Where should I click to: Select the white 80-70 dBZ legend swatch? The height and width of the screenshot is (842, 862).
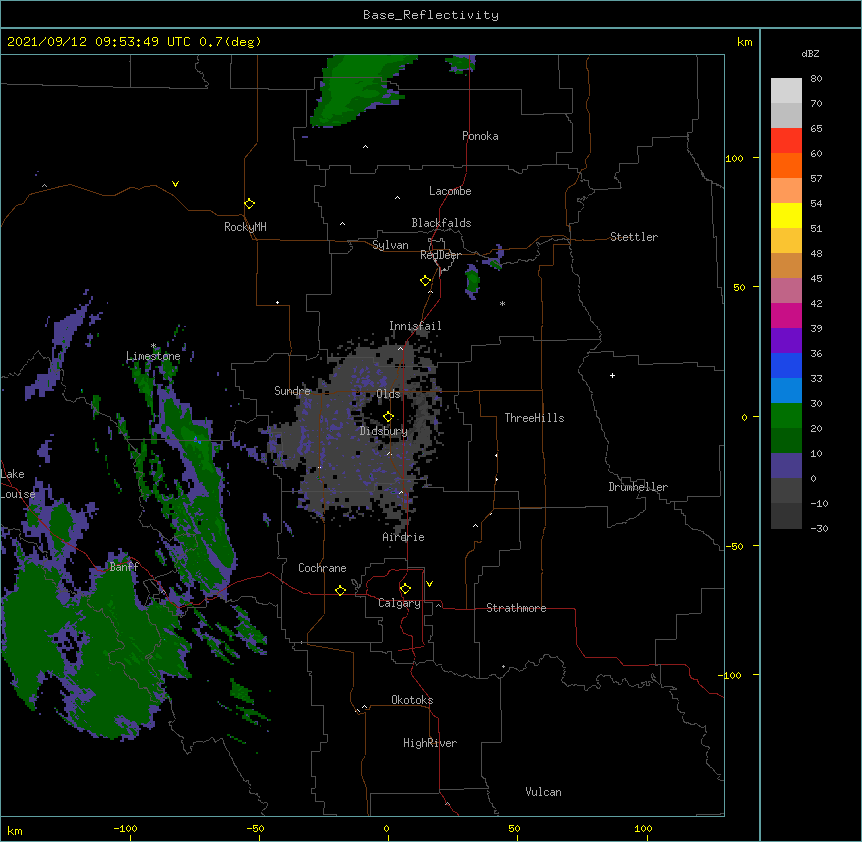[x=786, y=90]
